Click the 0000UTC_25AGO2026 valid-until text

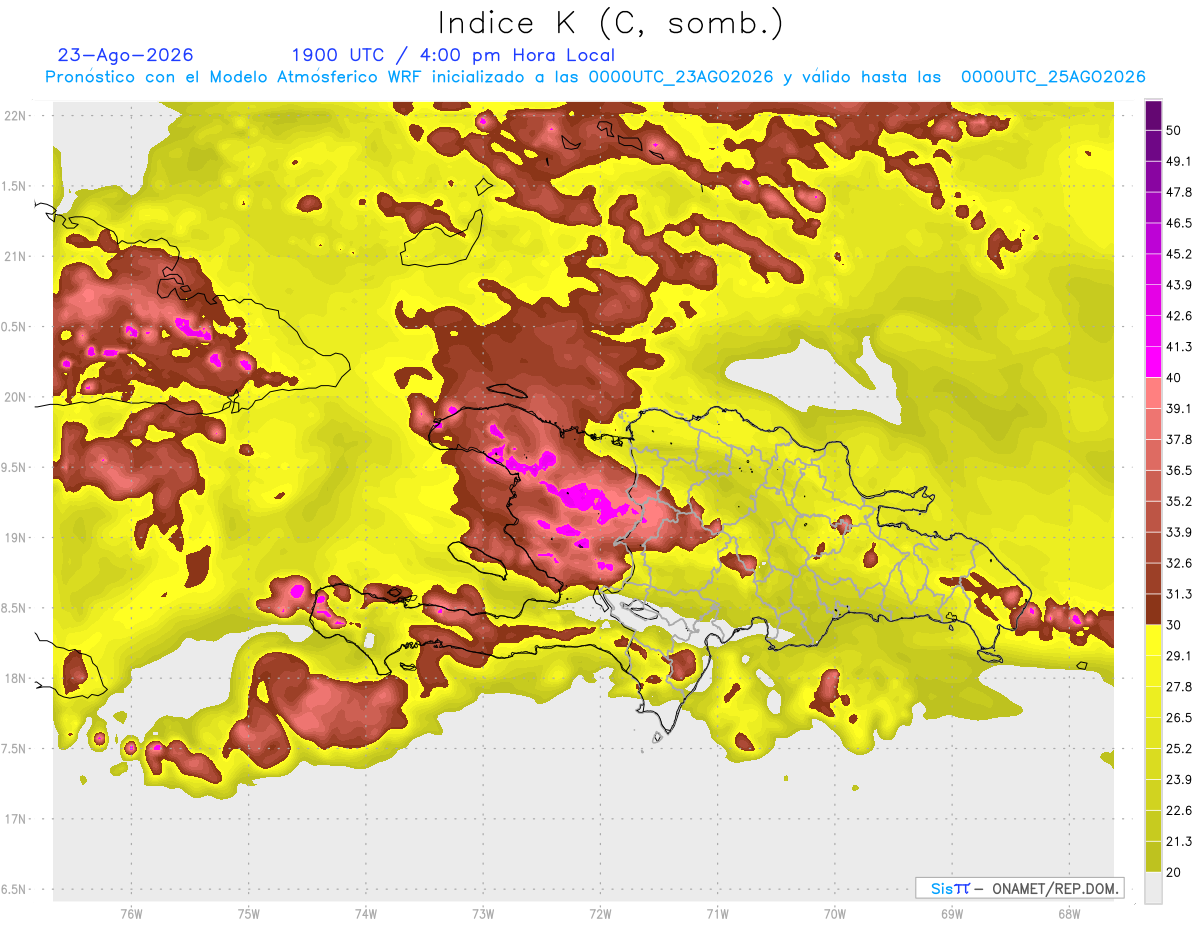click(x=1053, y=77)
